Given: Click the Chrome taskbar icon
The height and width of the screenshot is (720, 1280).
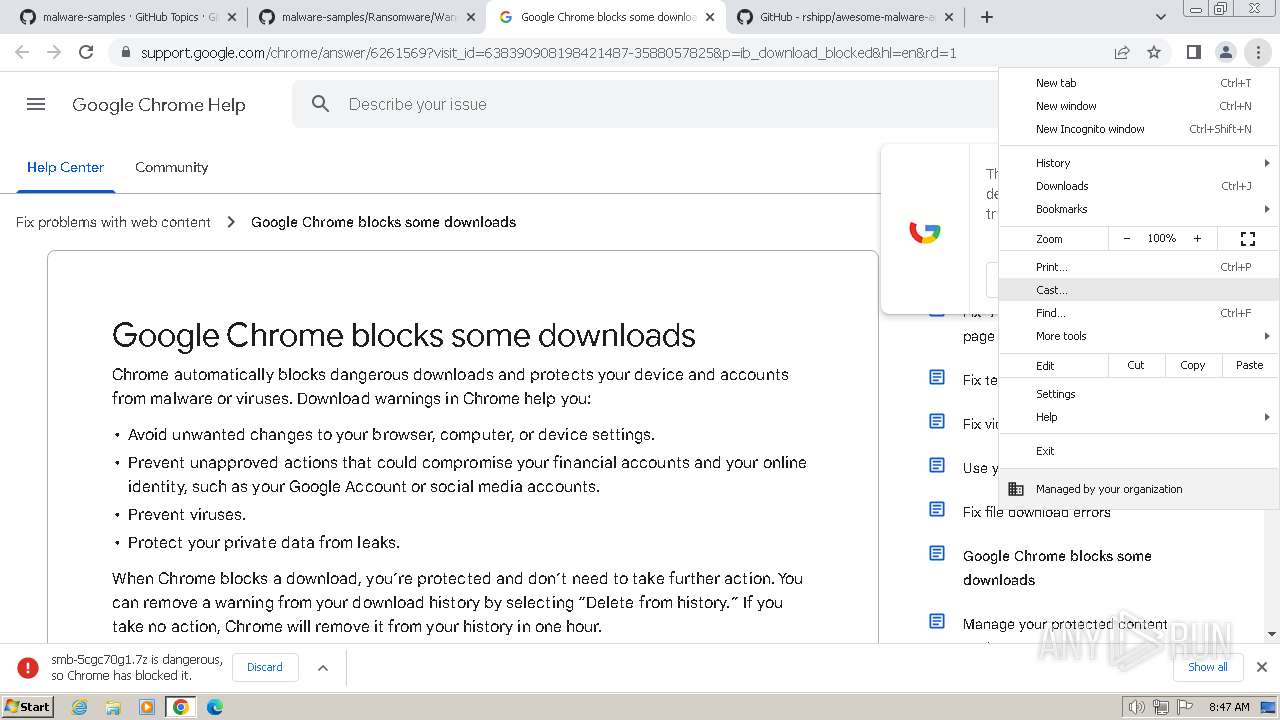Looking at the screenshot, I should tap(180, 707).
